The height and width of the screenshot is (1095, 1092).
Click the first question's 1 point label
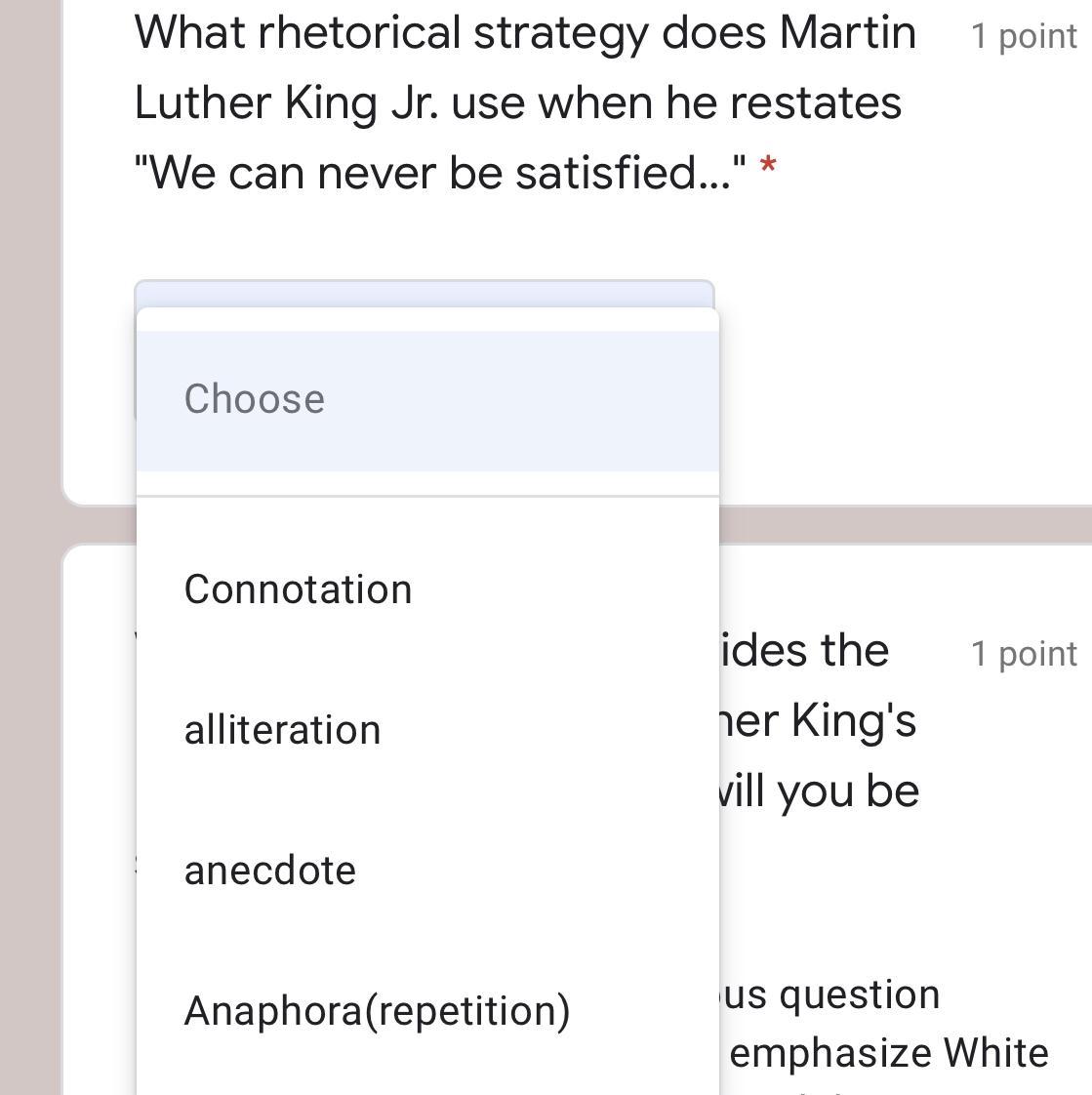point(1024,37)
